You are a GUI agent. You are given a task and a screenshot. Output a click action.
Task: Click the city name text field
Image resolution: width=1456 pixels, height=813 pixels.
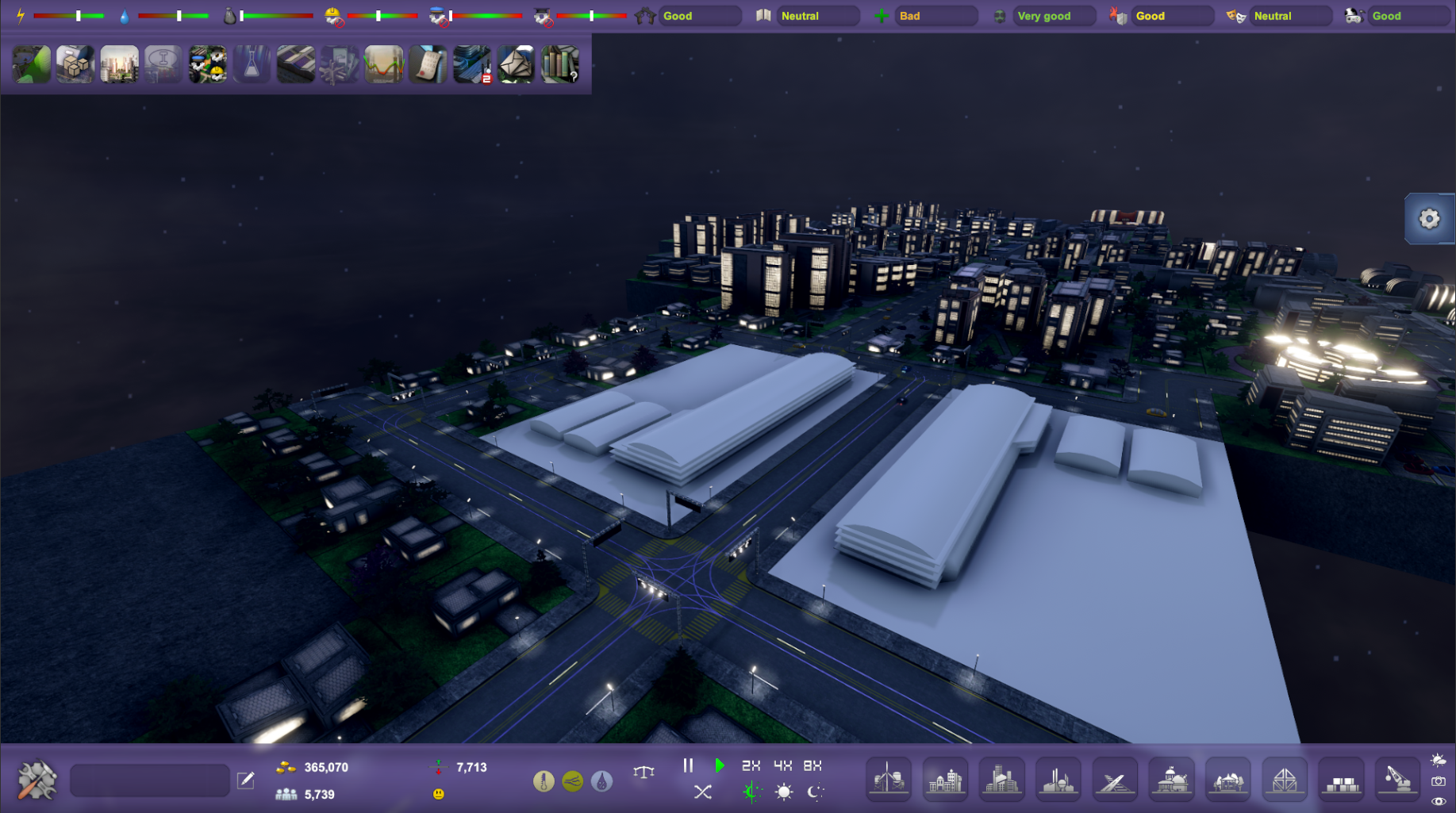point(150,780)
